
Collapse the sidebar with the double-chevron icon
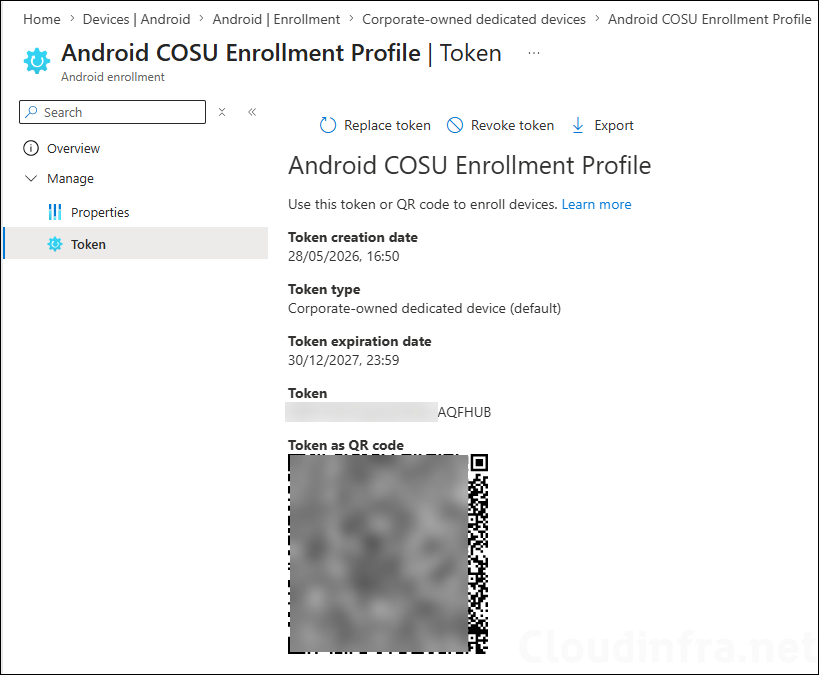click(252, 112)
